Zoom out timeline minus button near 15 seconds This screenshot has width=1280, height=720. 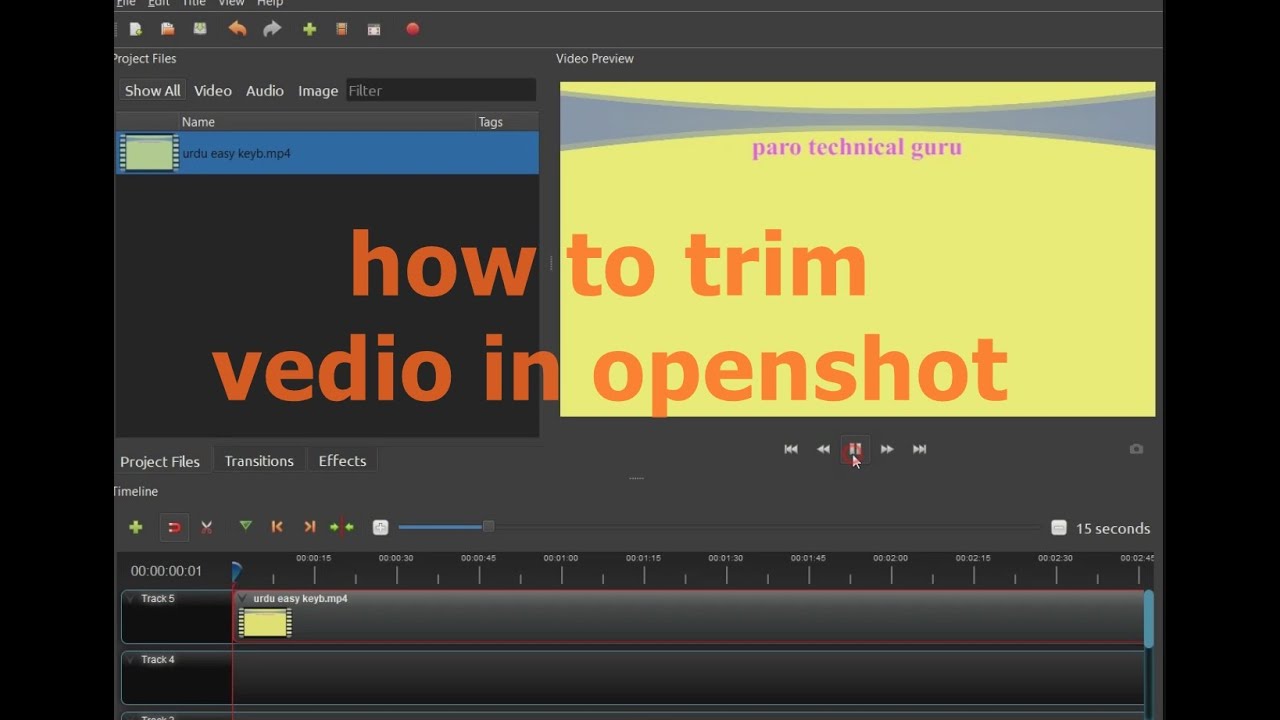tap(1059, 528)
